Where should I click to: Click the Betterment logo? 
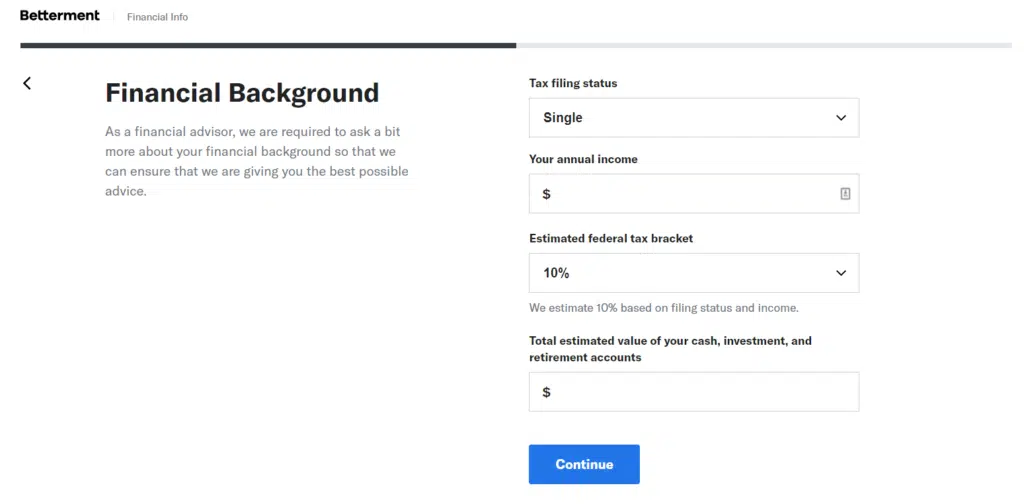pyautogui.click(x=59, y=16)
